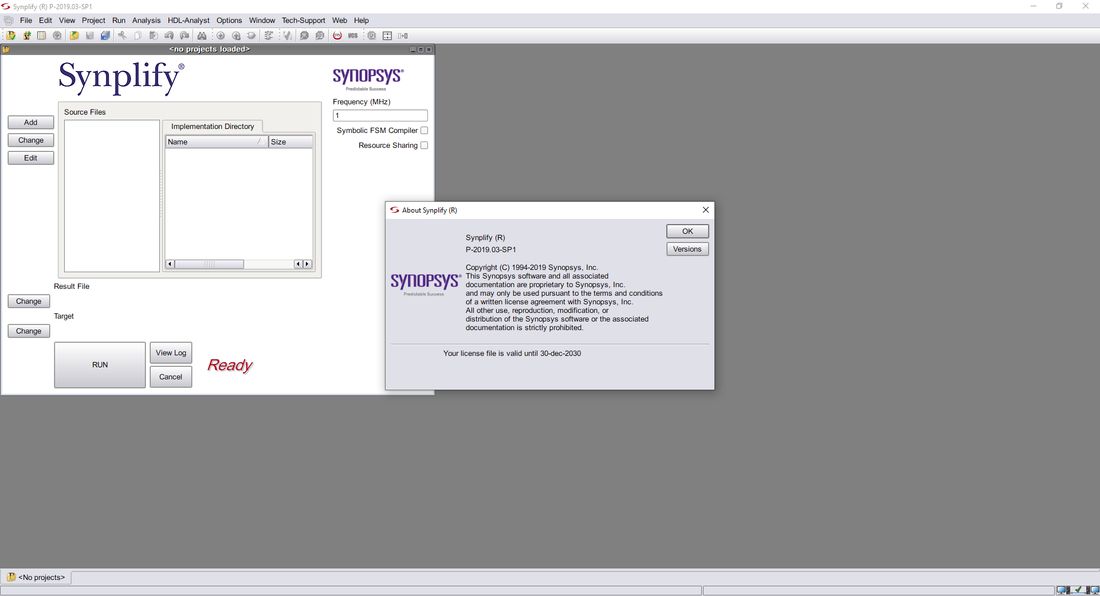Viewport: 1100px width, 596px height.
Task: Click the check-mark syntax check toolbar icon
Action: coord(287,35)
